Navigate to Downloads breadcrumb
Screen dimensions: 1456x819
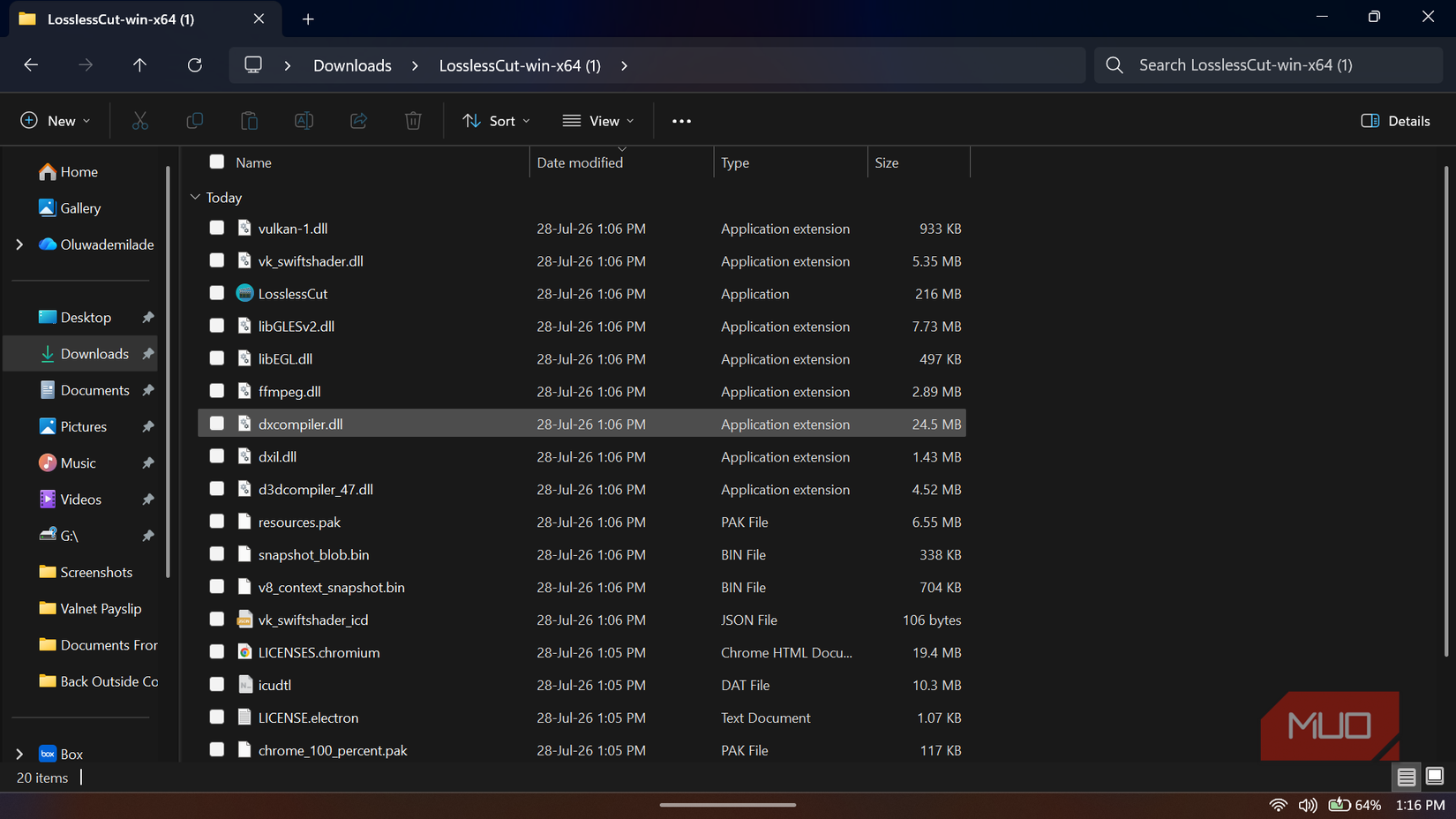pyautogui.click(x=352, y=66)
